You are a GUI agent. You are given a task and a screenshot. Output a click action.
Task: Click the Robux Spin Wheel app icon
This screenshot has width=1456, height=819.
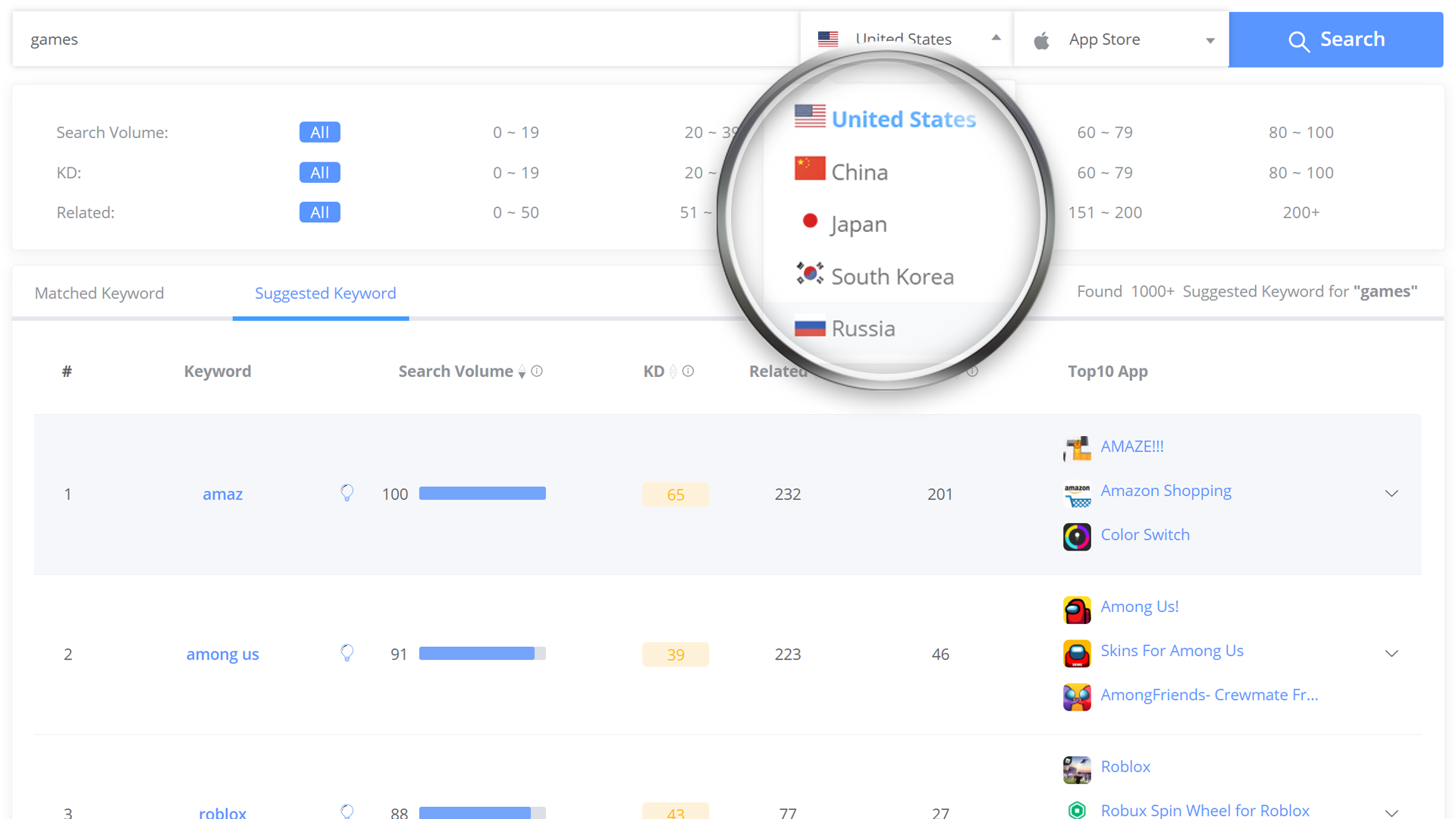[1077, 810]
